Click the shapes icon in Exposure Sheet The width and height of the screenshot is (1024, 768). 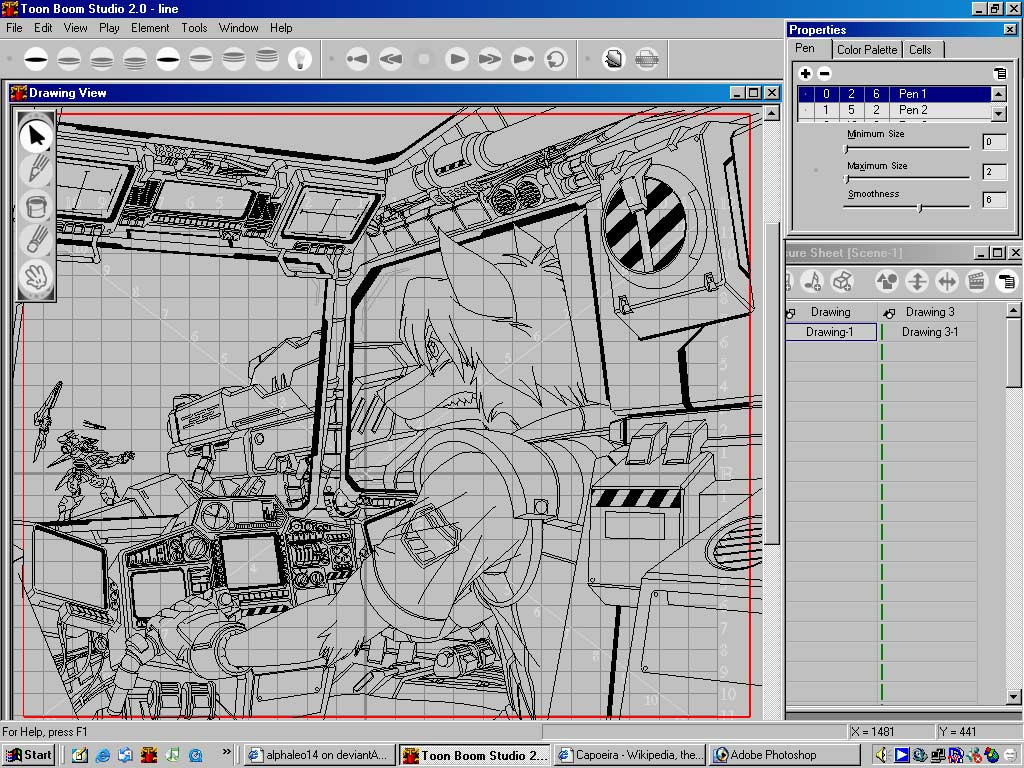887,281
